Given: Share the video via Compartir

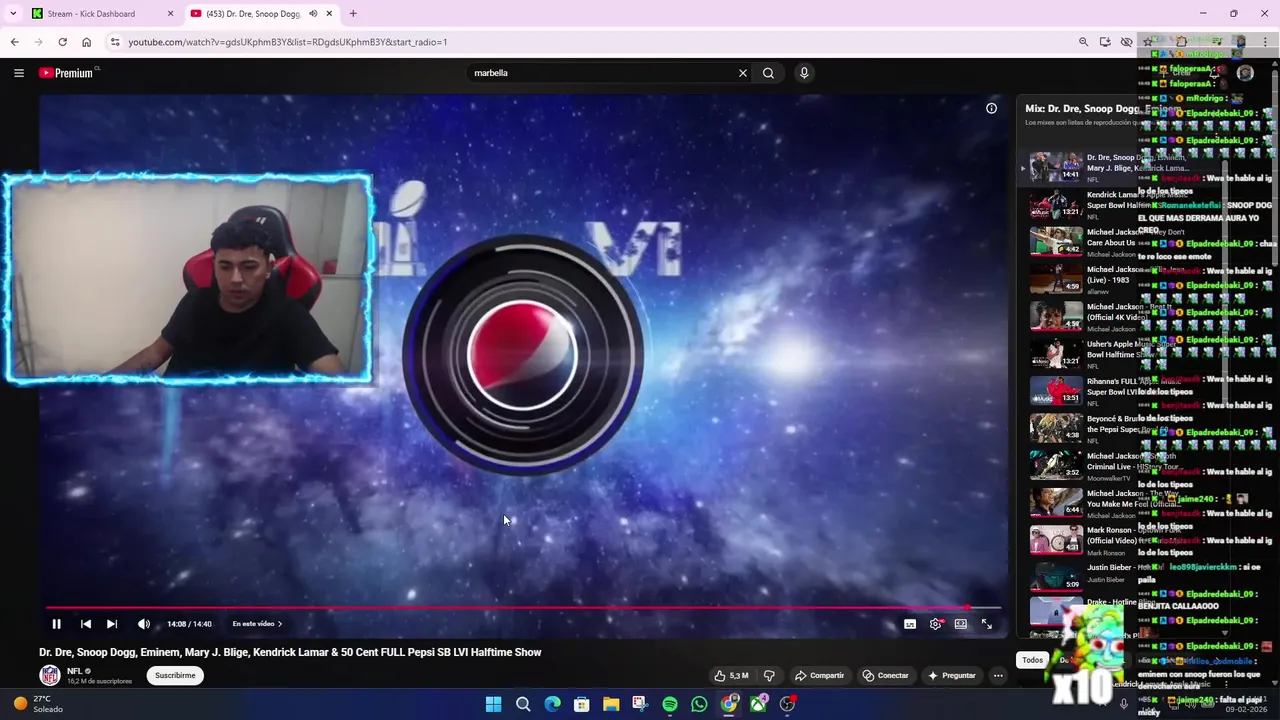Looking at the screenshot, I should [x=819, y=676].
